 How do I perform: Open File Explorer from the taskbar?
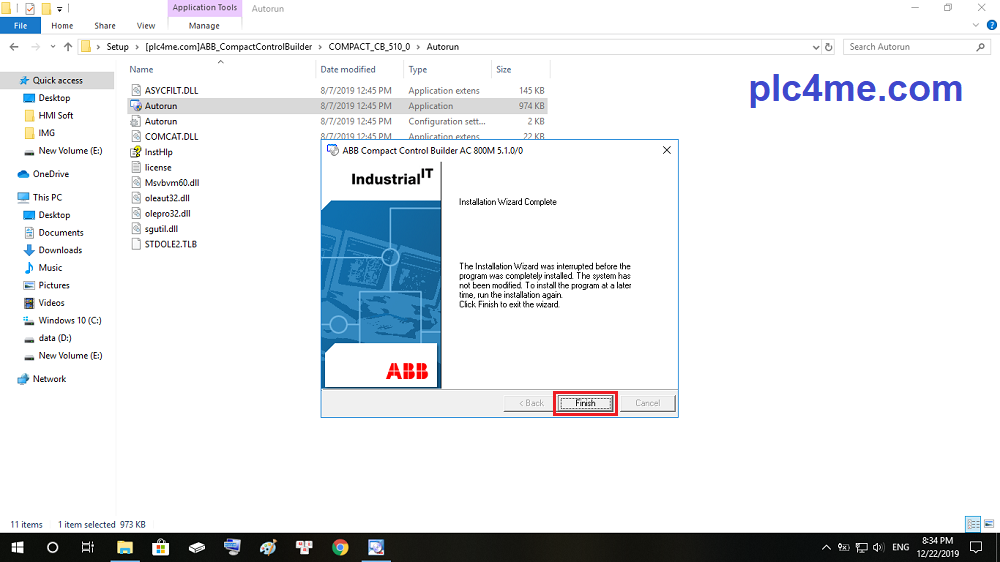tap(124, 547)
